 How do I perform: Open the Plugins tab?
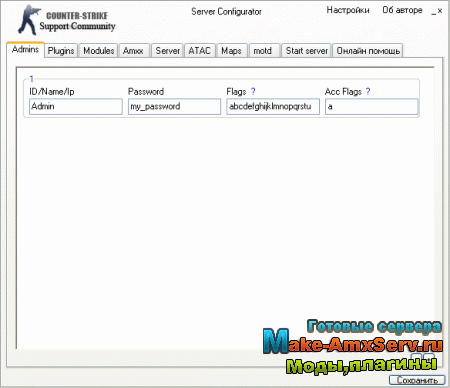[x=61, y=51]
